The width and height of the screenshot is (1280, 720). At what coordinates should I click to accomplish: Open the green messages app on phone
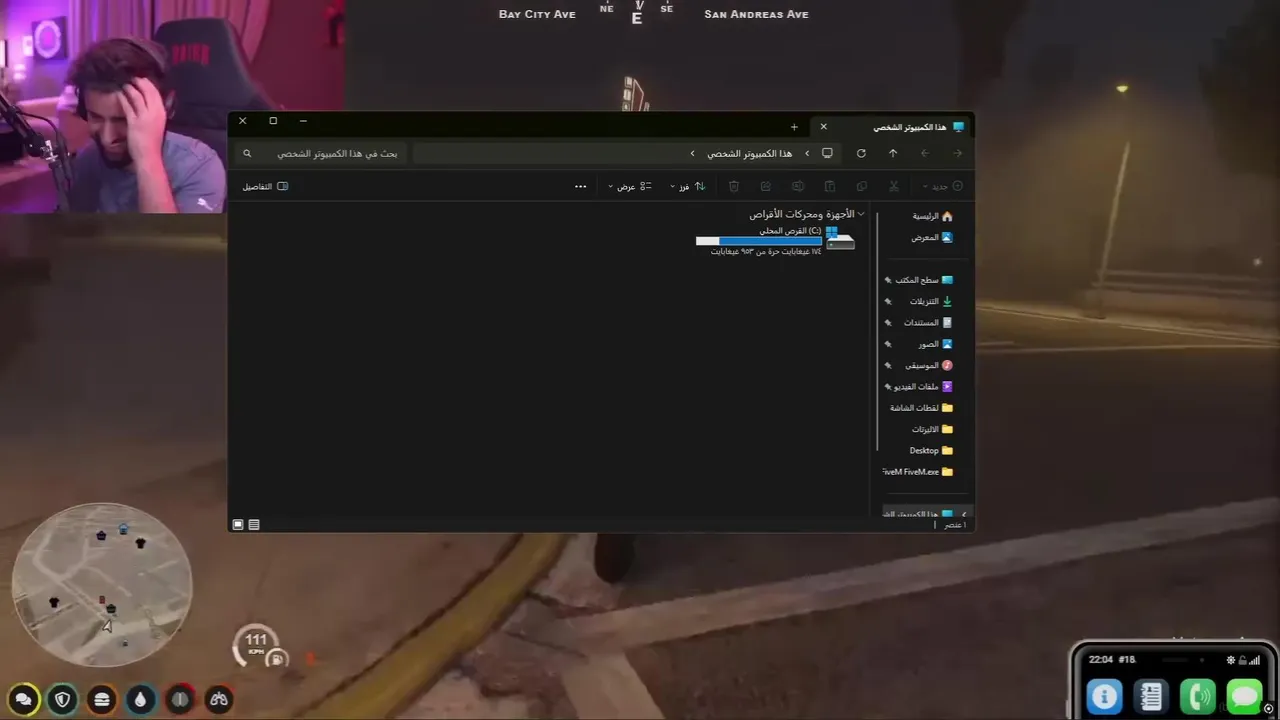(1245, 696)
